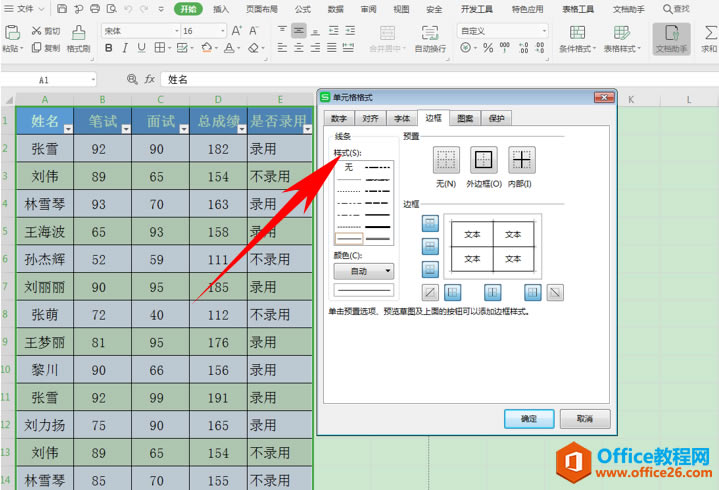
Task: Click the Cut (剪切) scissors icon
Action: tap(37, 31)
